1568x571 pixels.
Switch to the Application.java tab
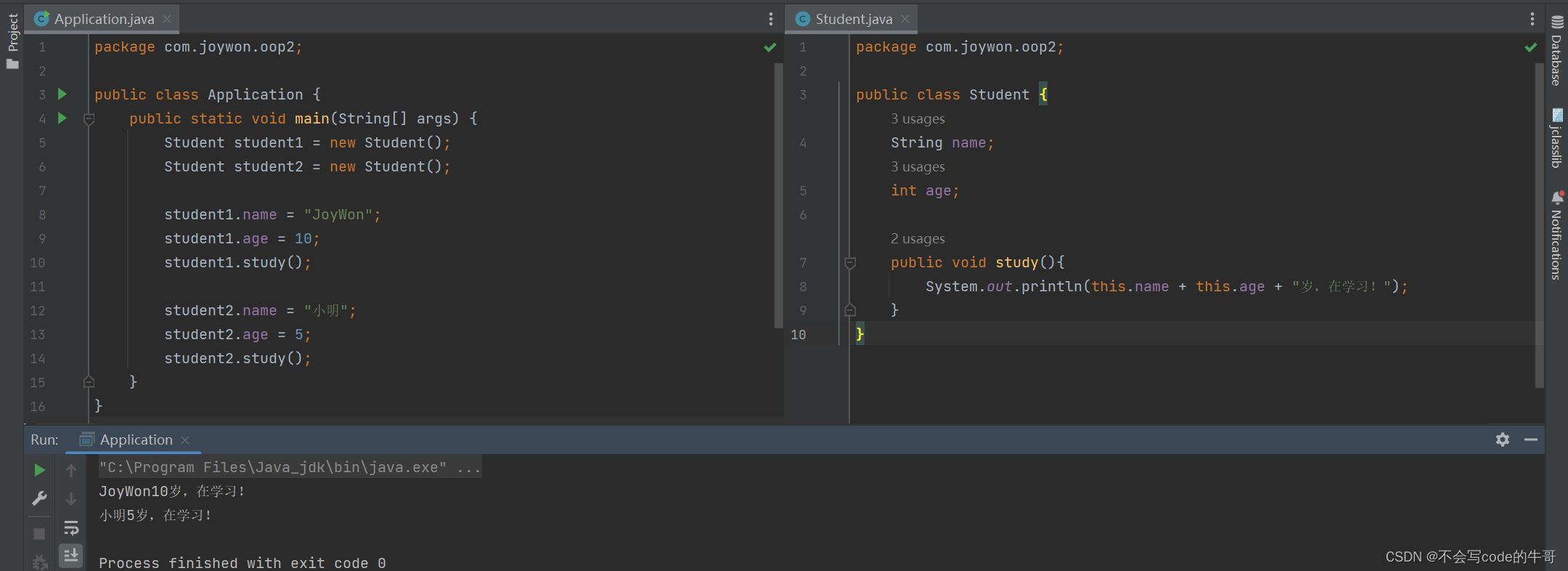[103, 19]
